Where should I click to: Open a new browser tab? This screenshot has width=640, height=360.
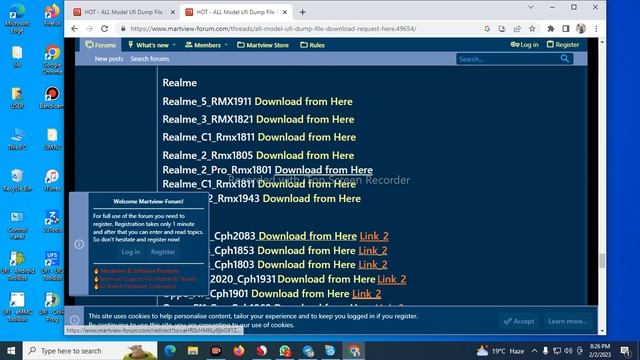pyautogui.click(x=302, y=12)
